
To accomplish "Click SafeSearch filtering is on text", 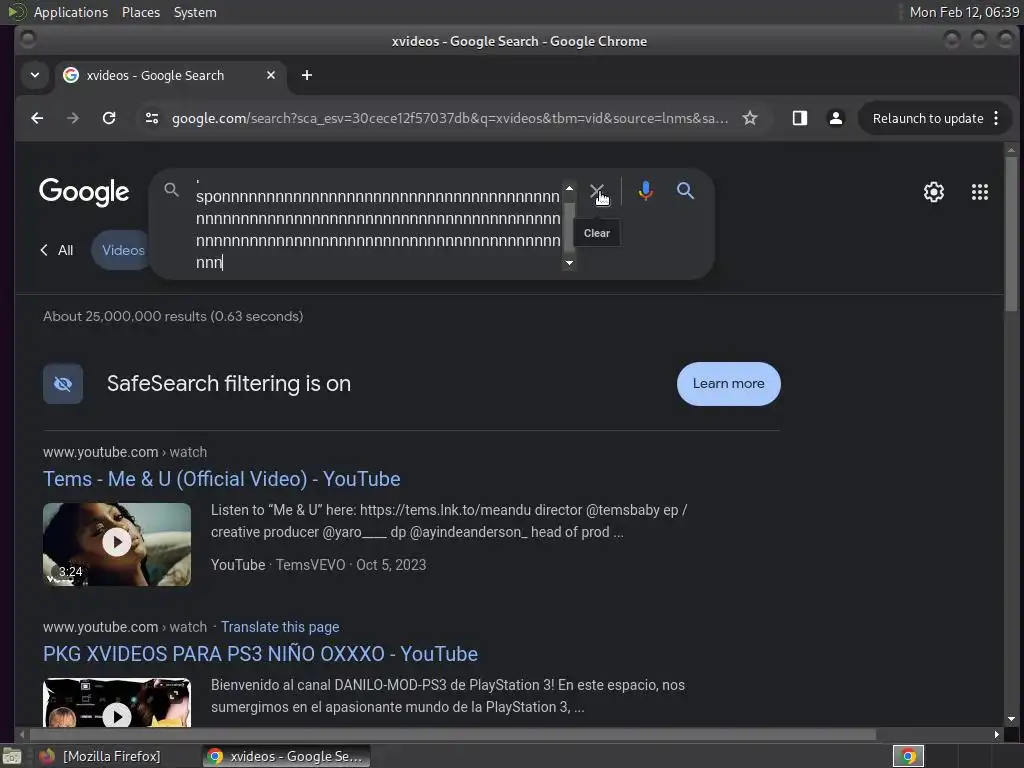I will coord(229,384).
